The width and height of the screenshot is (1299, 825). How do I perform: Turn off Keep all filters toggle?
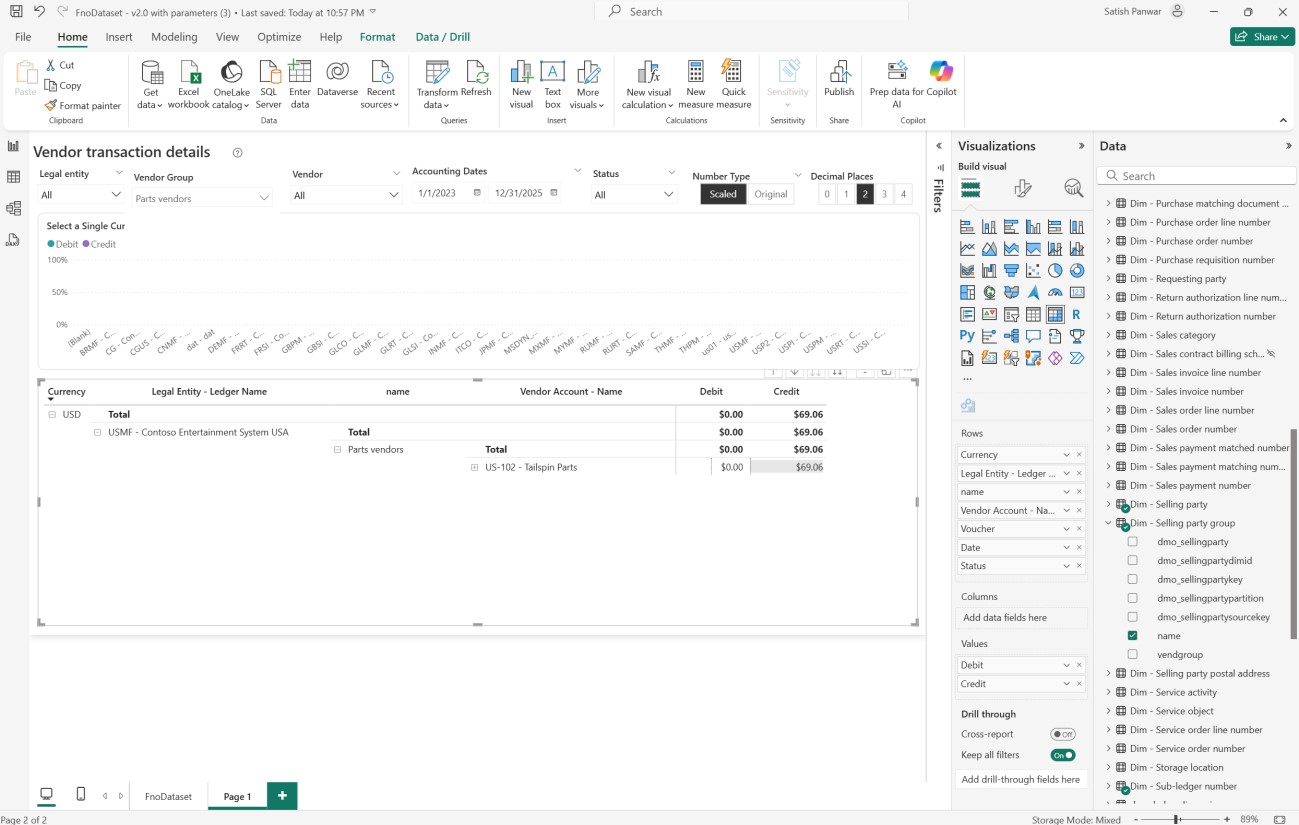1062,755
